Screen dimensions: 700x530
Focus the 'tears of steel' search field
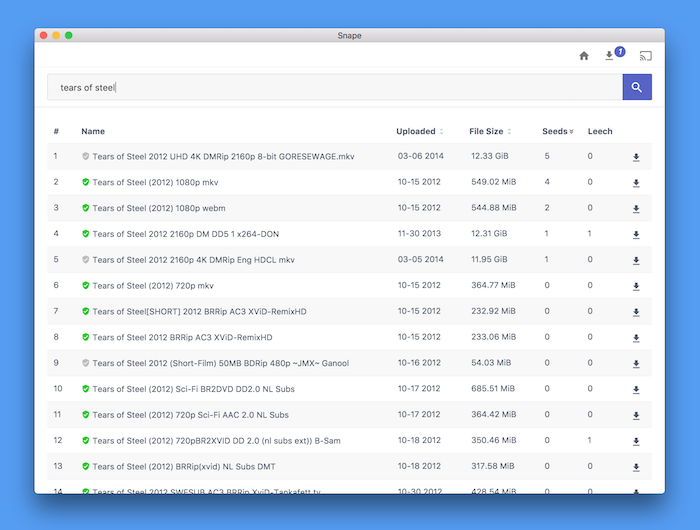click(x=335, y=87)
